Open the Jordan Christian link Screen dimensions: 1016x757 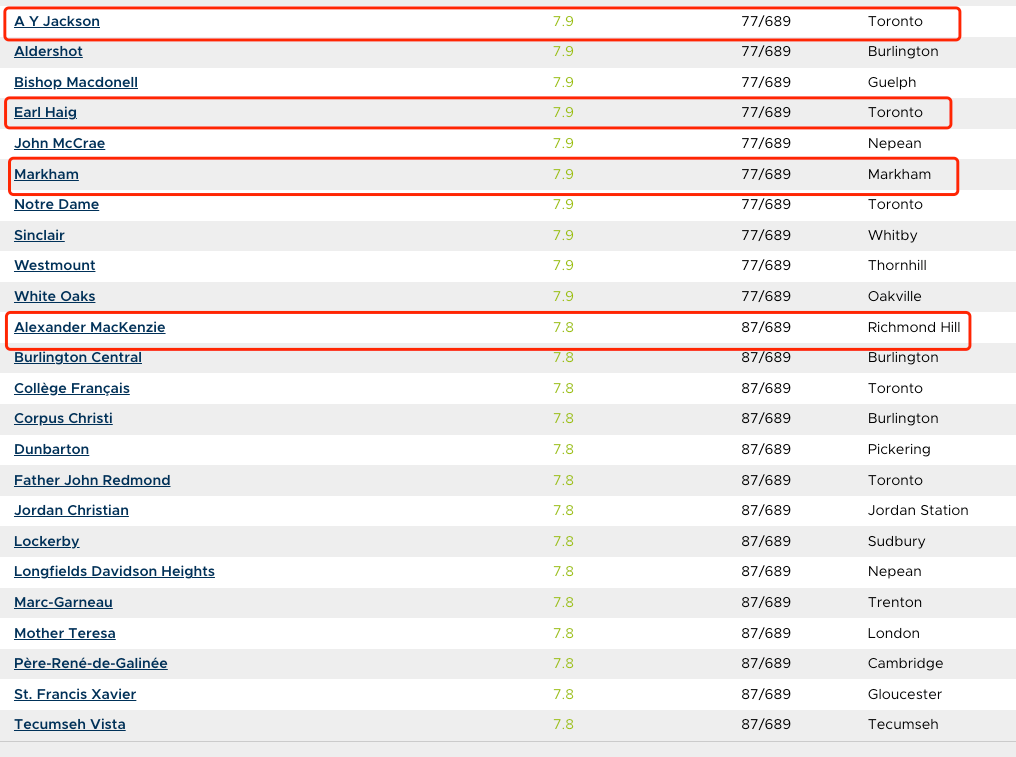coord(71,510)
